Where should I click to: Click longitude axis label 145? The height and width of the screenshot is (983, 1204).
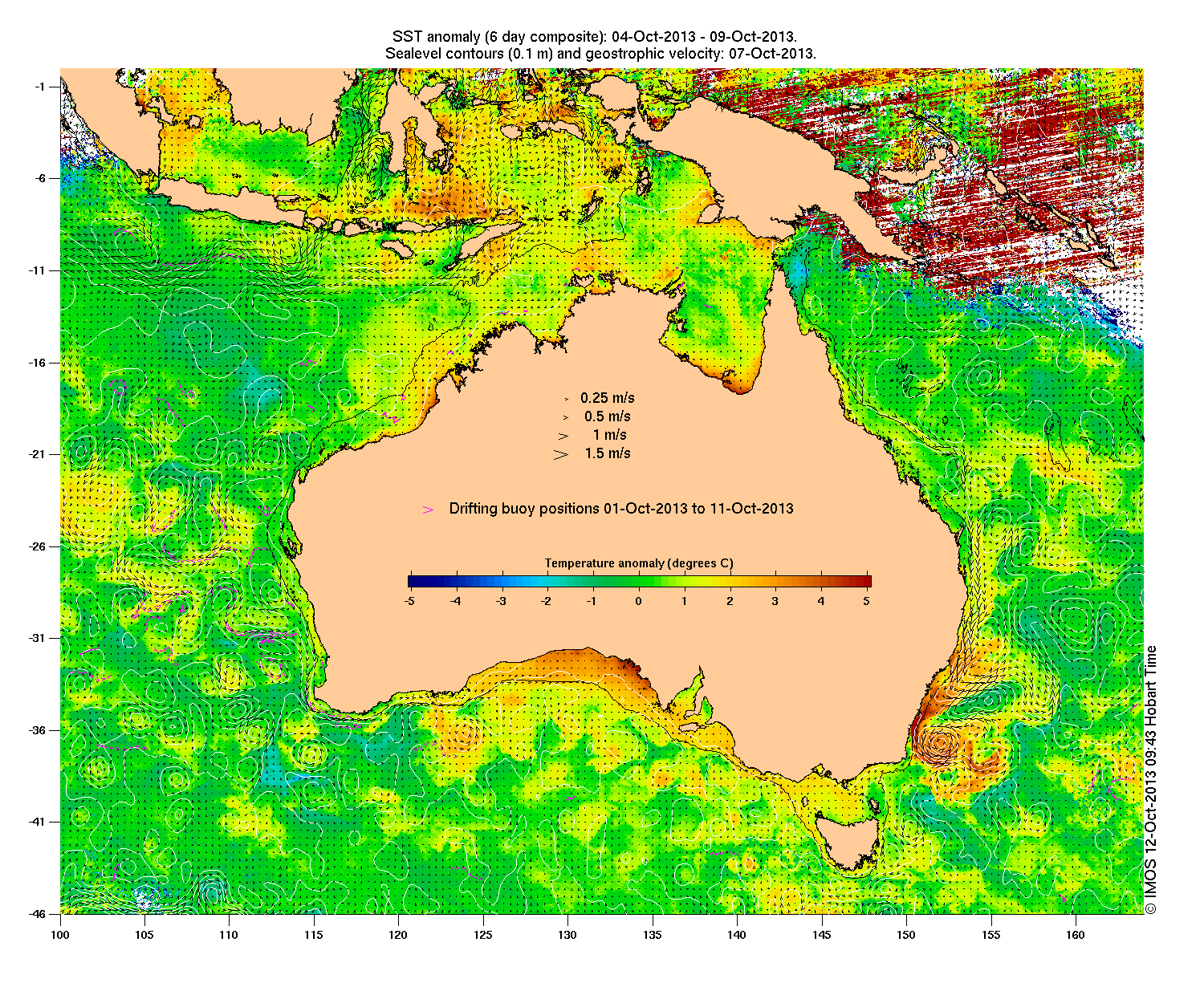pos(821,935)
